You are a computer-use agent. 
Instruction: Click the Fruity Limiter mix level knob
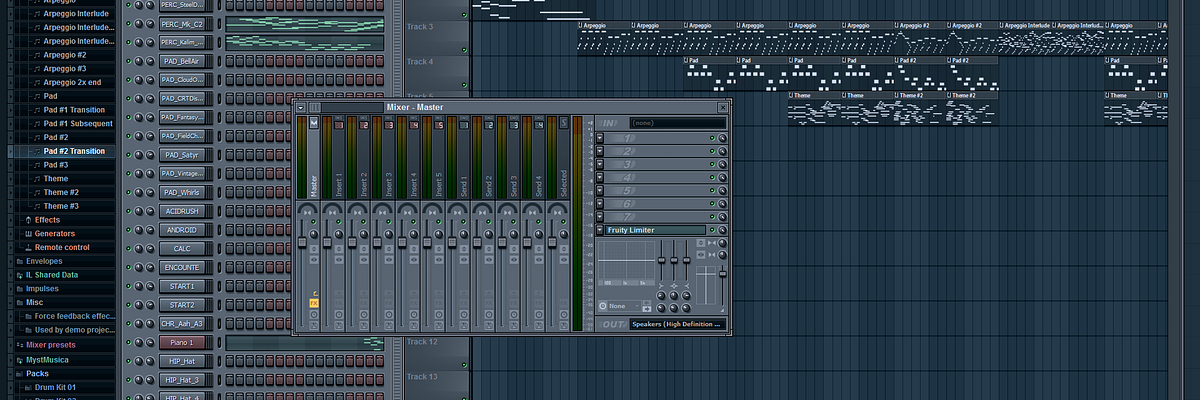pos(723,230)
